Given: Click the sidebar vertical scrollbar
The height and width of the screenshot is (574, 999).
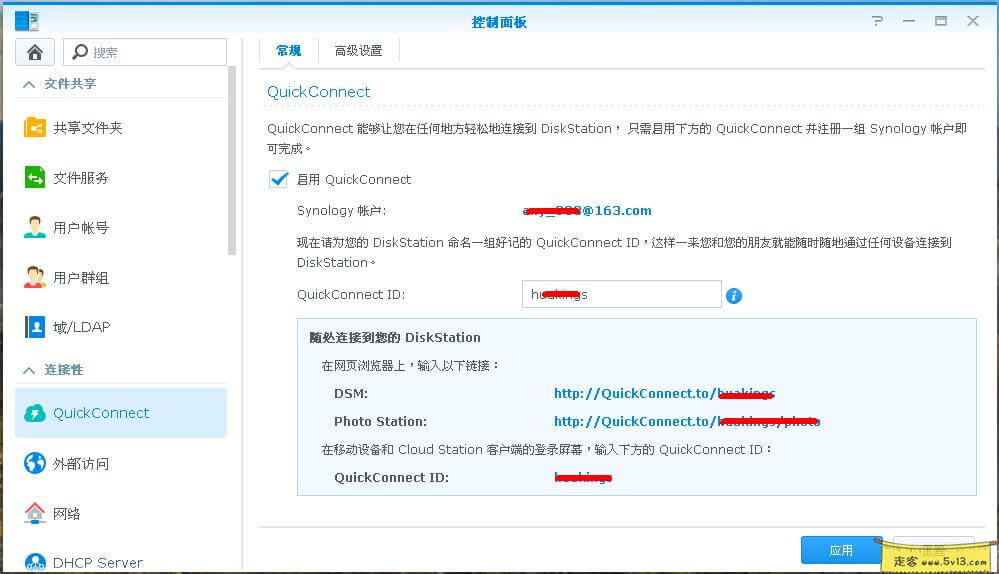Looking at the screenshot, I should click(232, 161).
